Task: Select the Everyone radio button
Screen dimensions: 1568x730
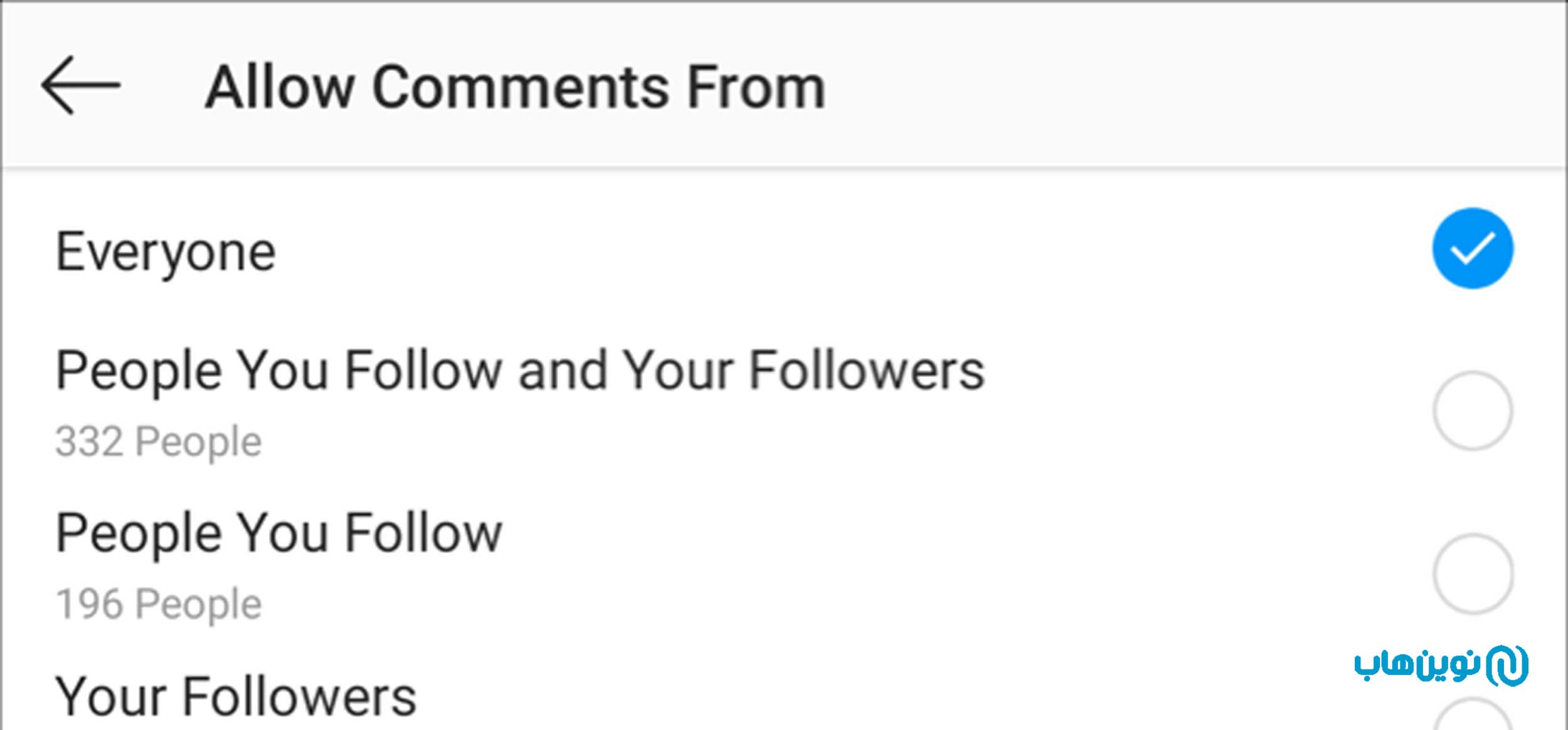Action: point(1472,248)
